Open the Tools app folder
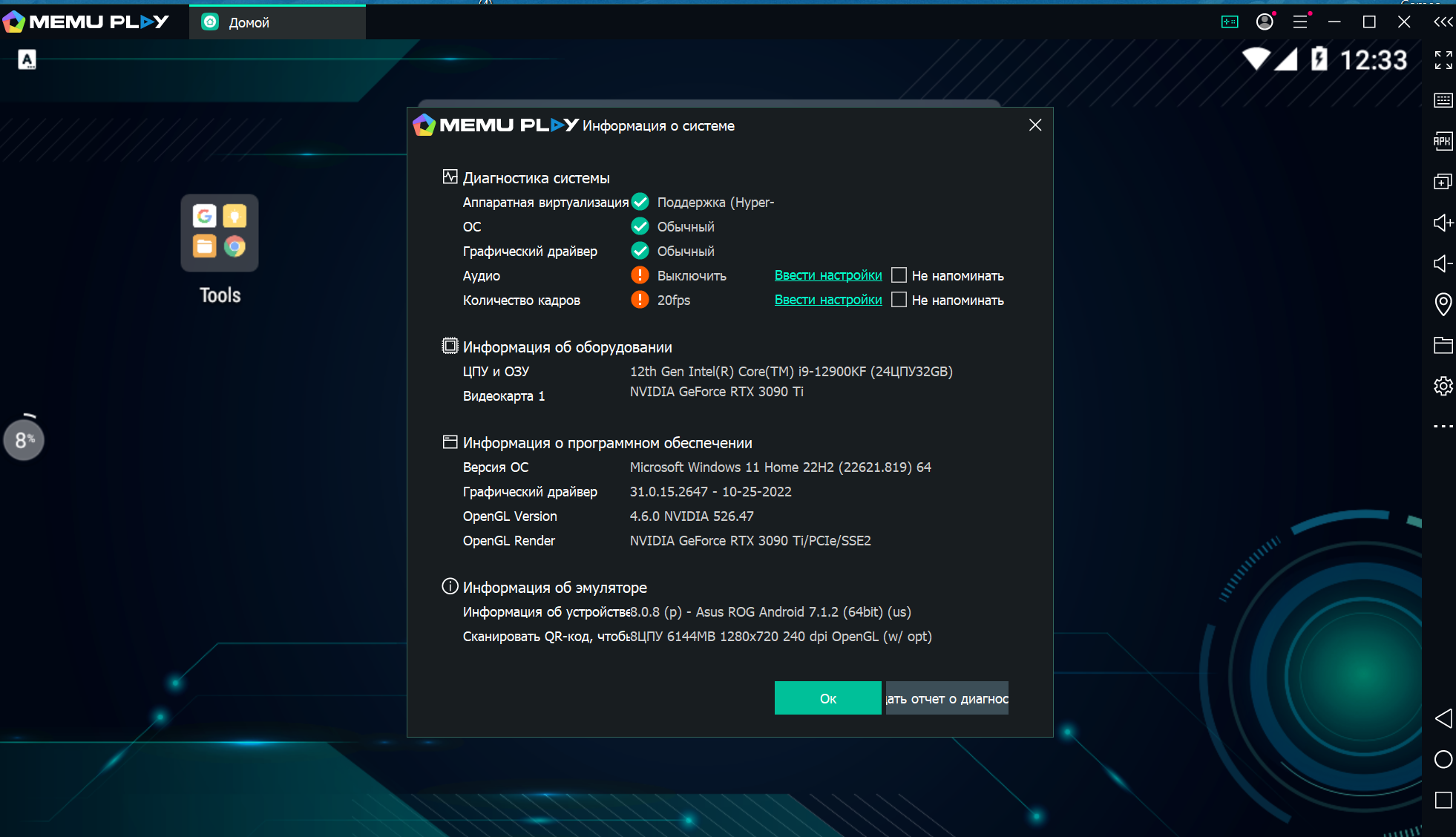 pos(220,233)
